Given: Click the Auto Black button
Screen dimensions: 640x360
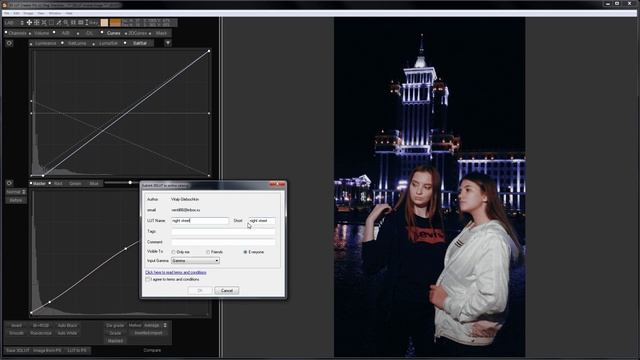Looking at the screenshot, I should (67, 326).
